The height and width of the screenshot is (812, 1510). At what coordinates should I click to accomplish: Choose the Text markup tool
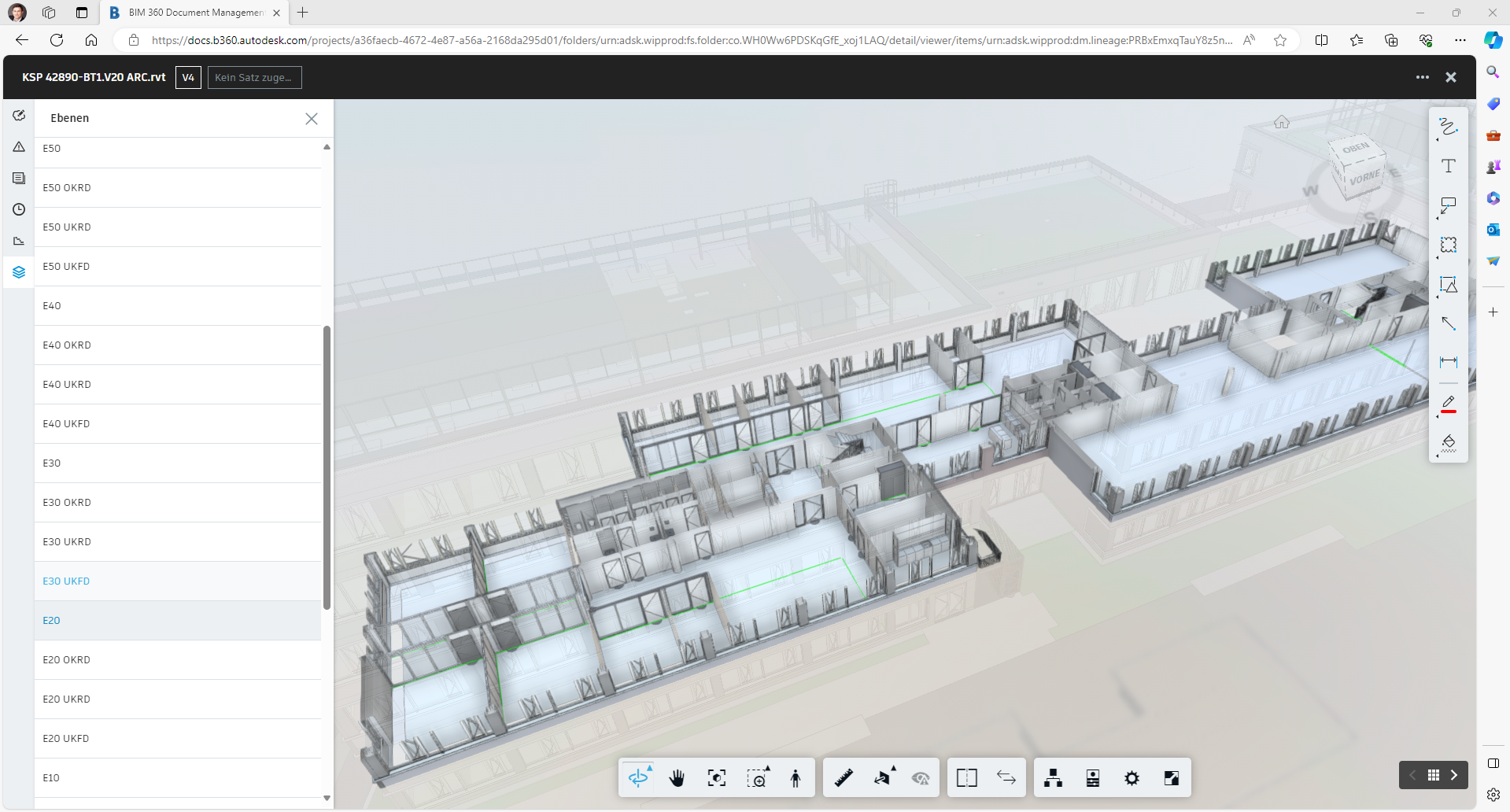[1448, 166]
